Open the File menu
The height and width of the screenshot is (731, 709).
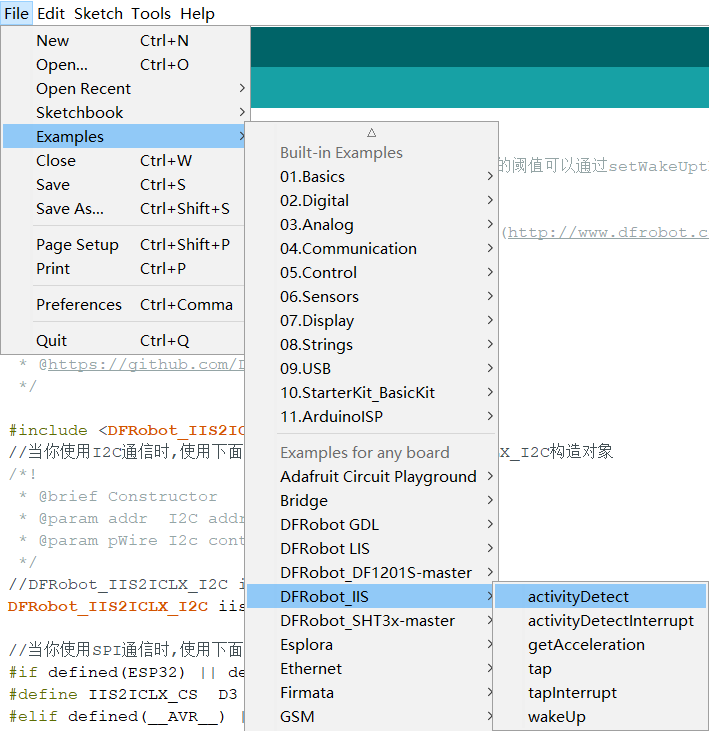click(16, 14)
